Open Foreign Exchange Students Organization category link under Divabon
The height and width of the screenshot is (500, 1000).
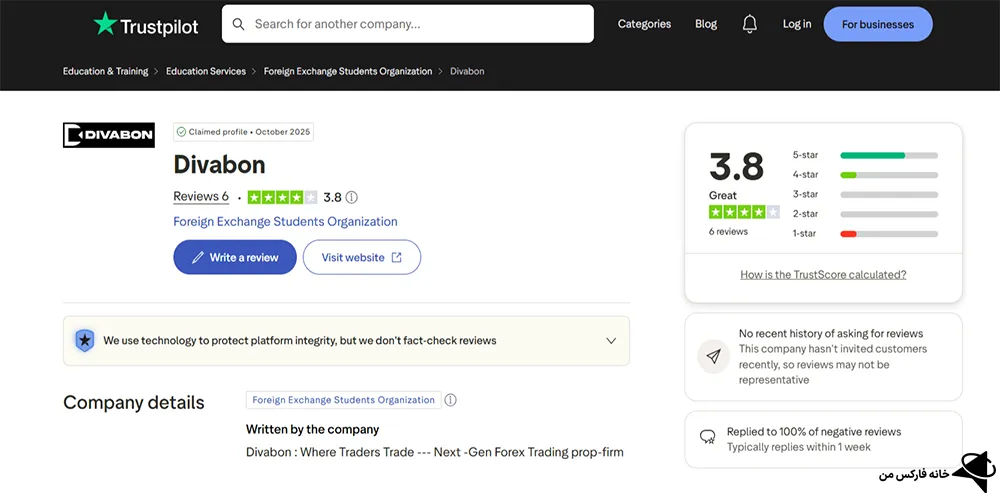(x=285, y=222)
